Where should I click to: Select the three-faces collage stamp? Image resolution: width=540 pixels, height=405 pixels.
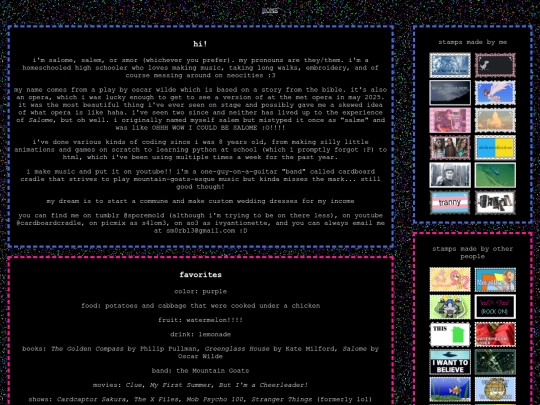pos(450,148)
